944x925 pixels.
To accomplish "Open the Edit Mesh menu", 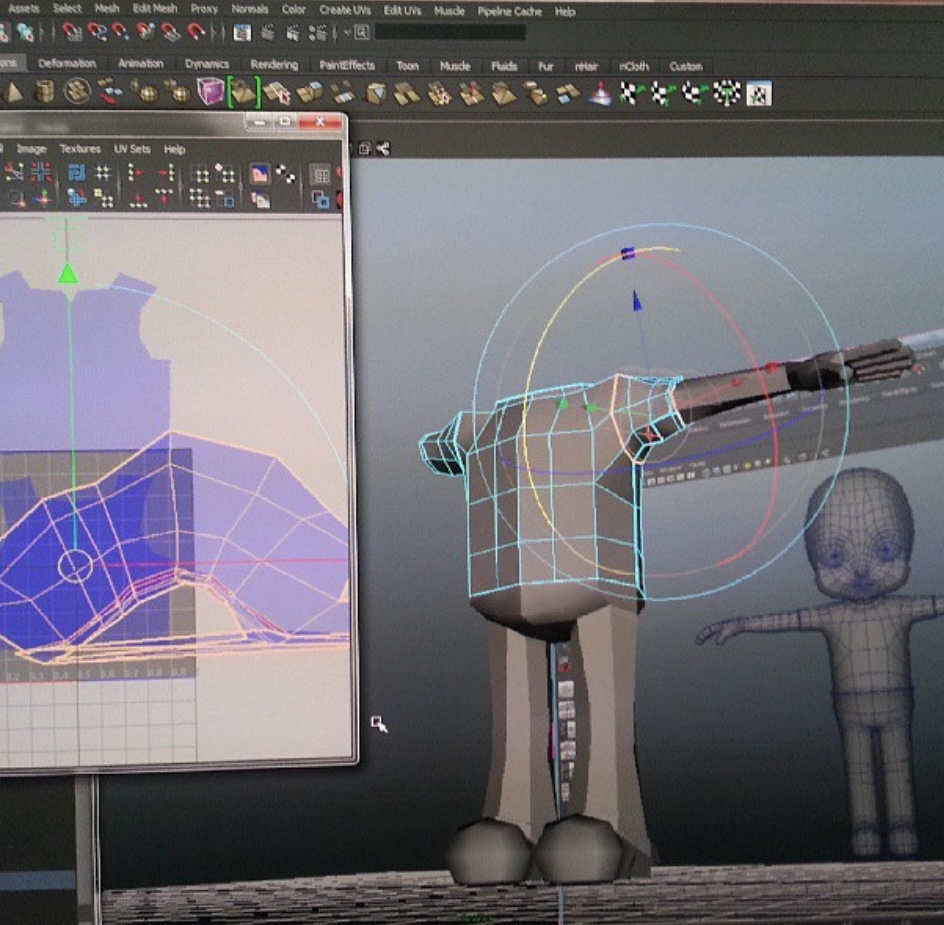I will (x=155, y=10).
